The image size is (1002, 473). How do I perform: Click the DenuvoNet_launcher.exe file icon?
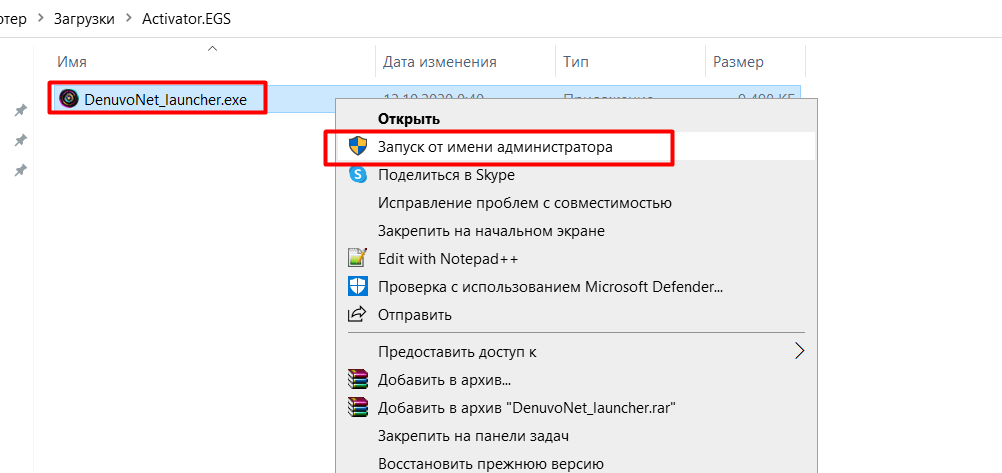[69, 98]
